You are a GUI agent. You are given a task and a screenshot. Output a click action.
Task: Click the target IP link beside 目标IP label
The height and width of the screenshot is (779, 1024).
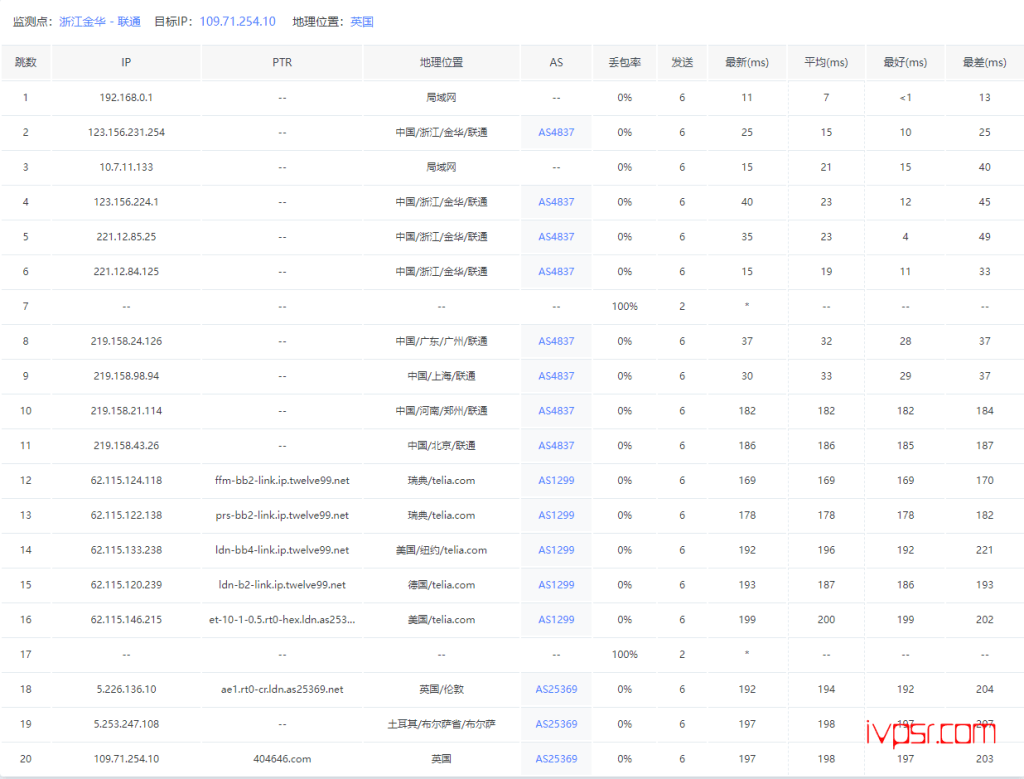(x=238, y=22)
